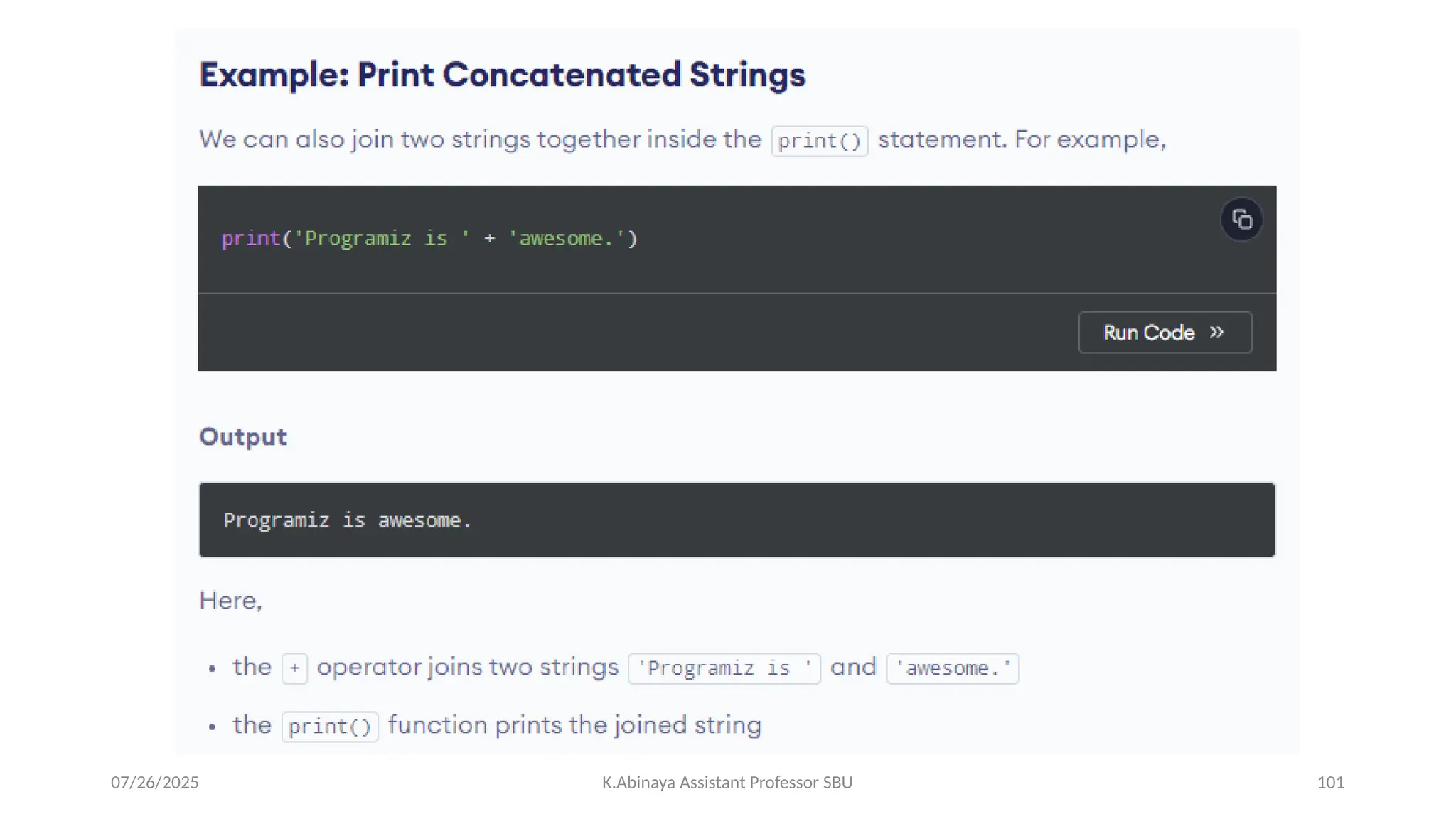Click the inline 'awesome.' code badge
Viewport: 1456px width, 819px height.
(x=952, y=668)
